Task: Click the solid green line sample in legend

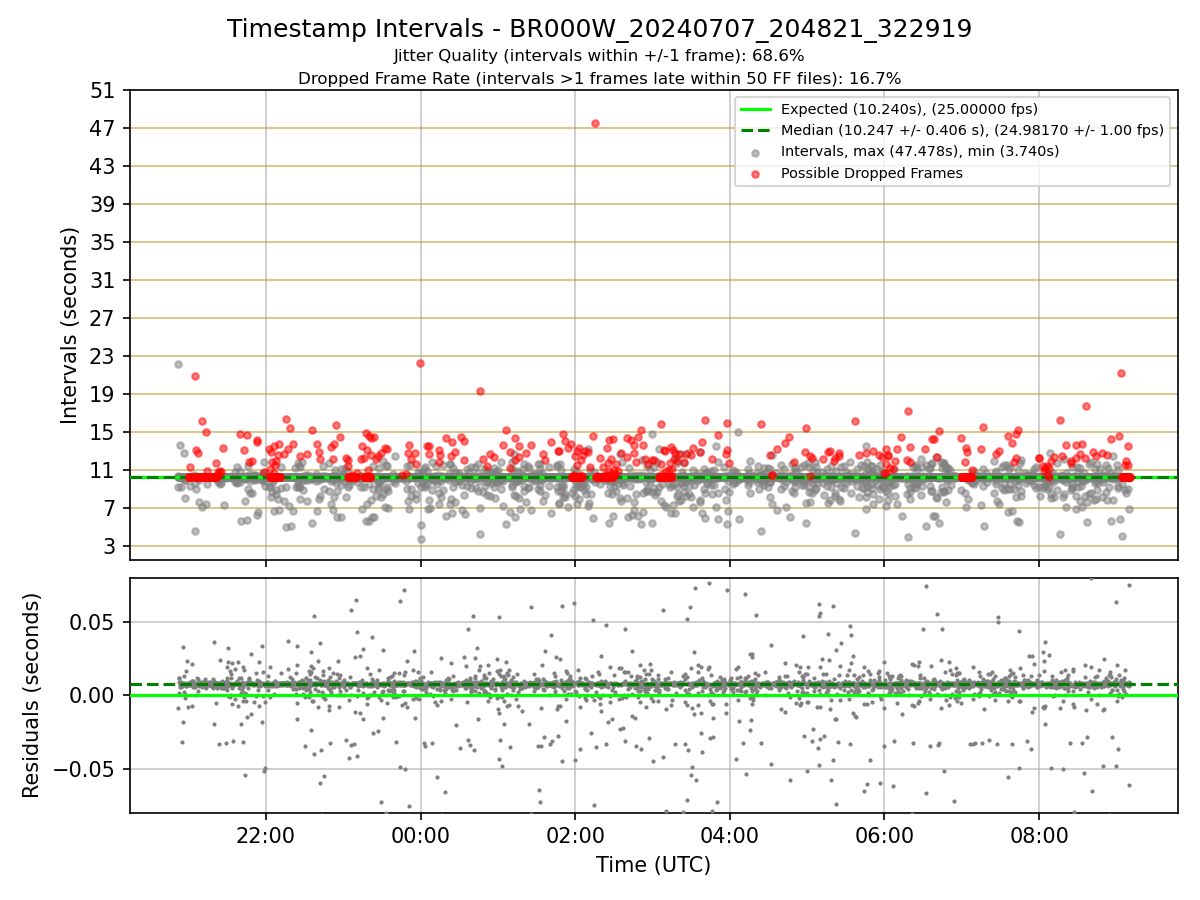Action: coord(755,110)
